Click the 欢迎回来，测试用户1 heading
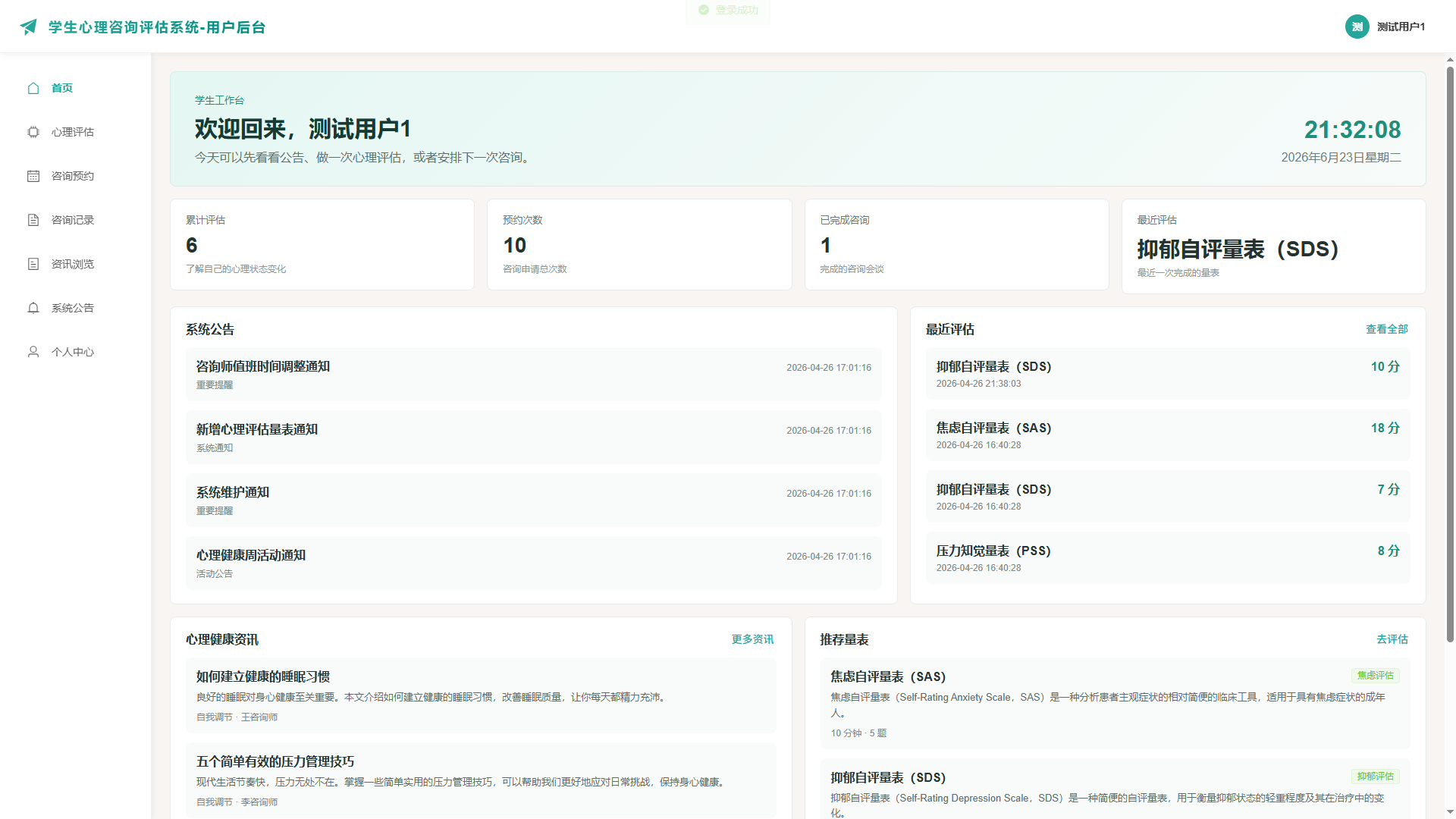 coord(303,129)
